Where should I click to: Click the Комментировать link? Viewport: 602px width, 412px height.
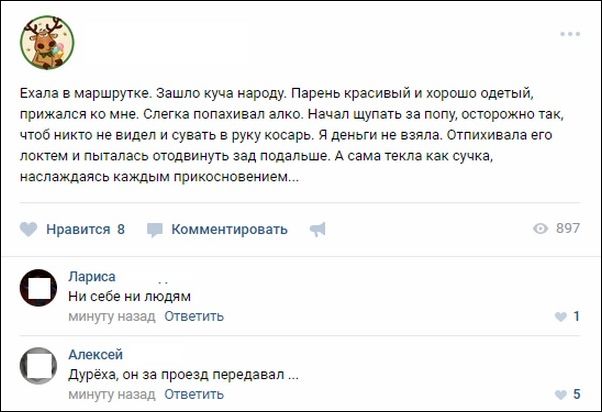click(x=229, y=229)
